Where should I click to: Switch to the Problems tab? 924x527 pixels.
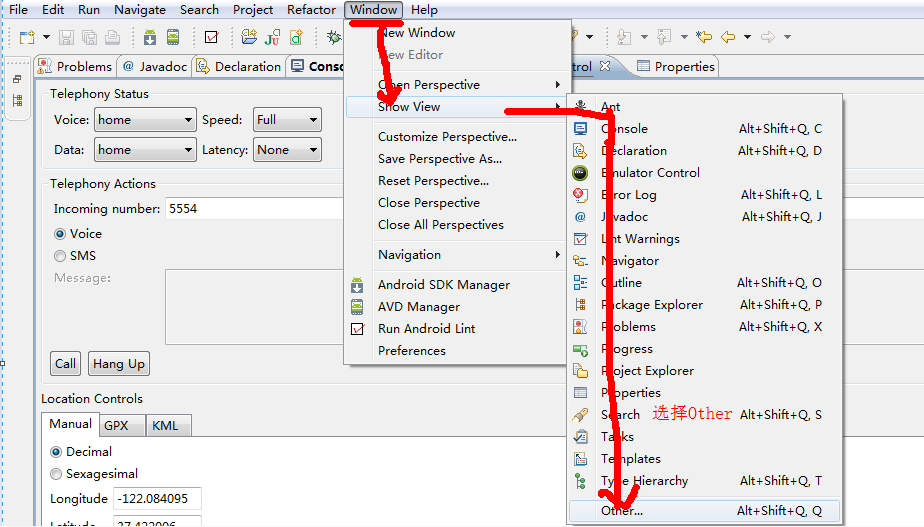[75, 67]
